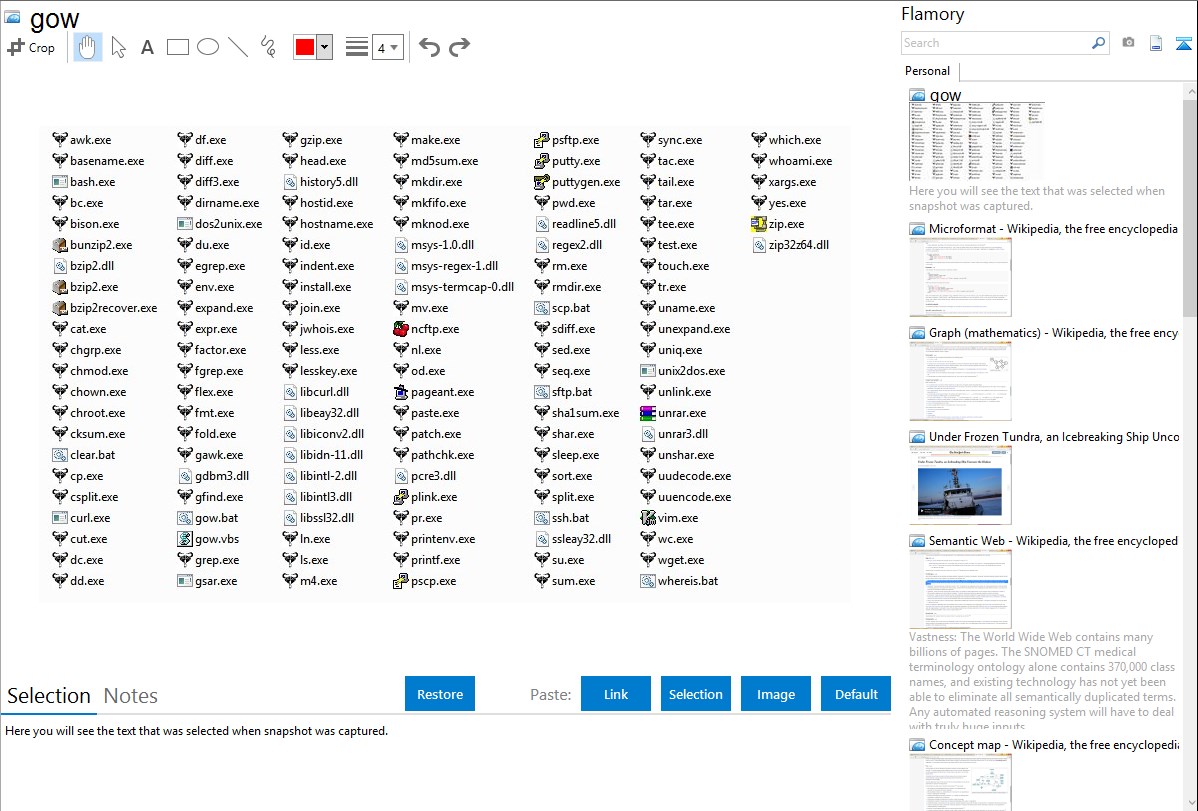Click the unrar.exe colorful icon

tap(648, 413)
